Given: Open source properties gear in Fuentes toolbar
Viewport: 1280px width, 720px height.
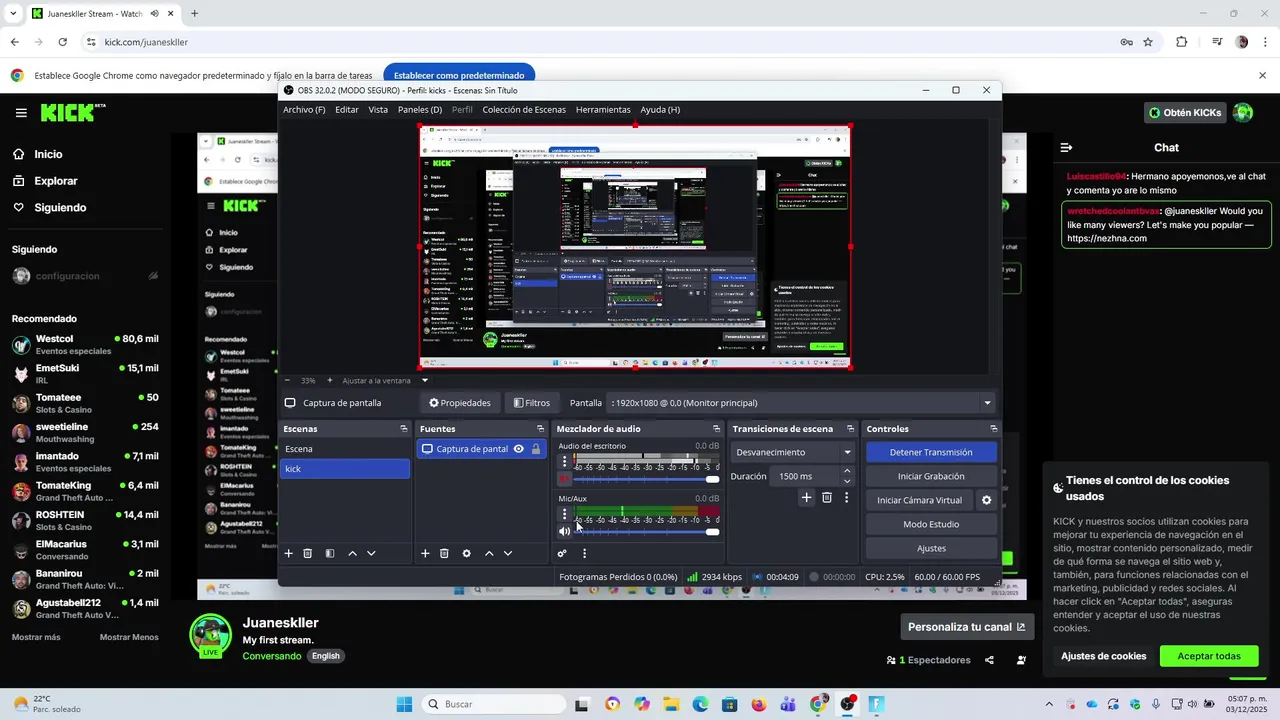Looking at the screenshot, I should 466,553.
